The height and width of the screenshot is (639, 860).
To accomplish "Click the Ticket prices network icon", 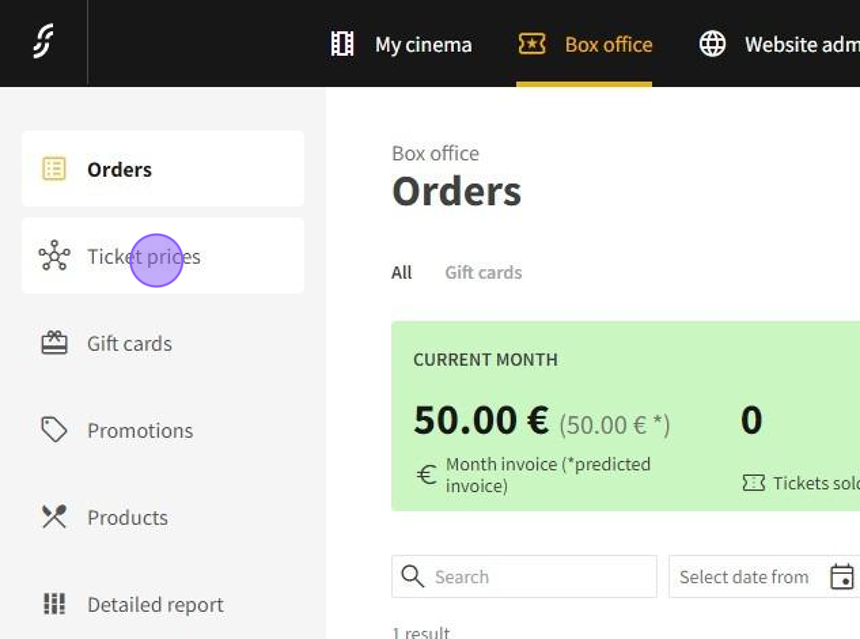I will tap(54, 256).
